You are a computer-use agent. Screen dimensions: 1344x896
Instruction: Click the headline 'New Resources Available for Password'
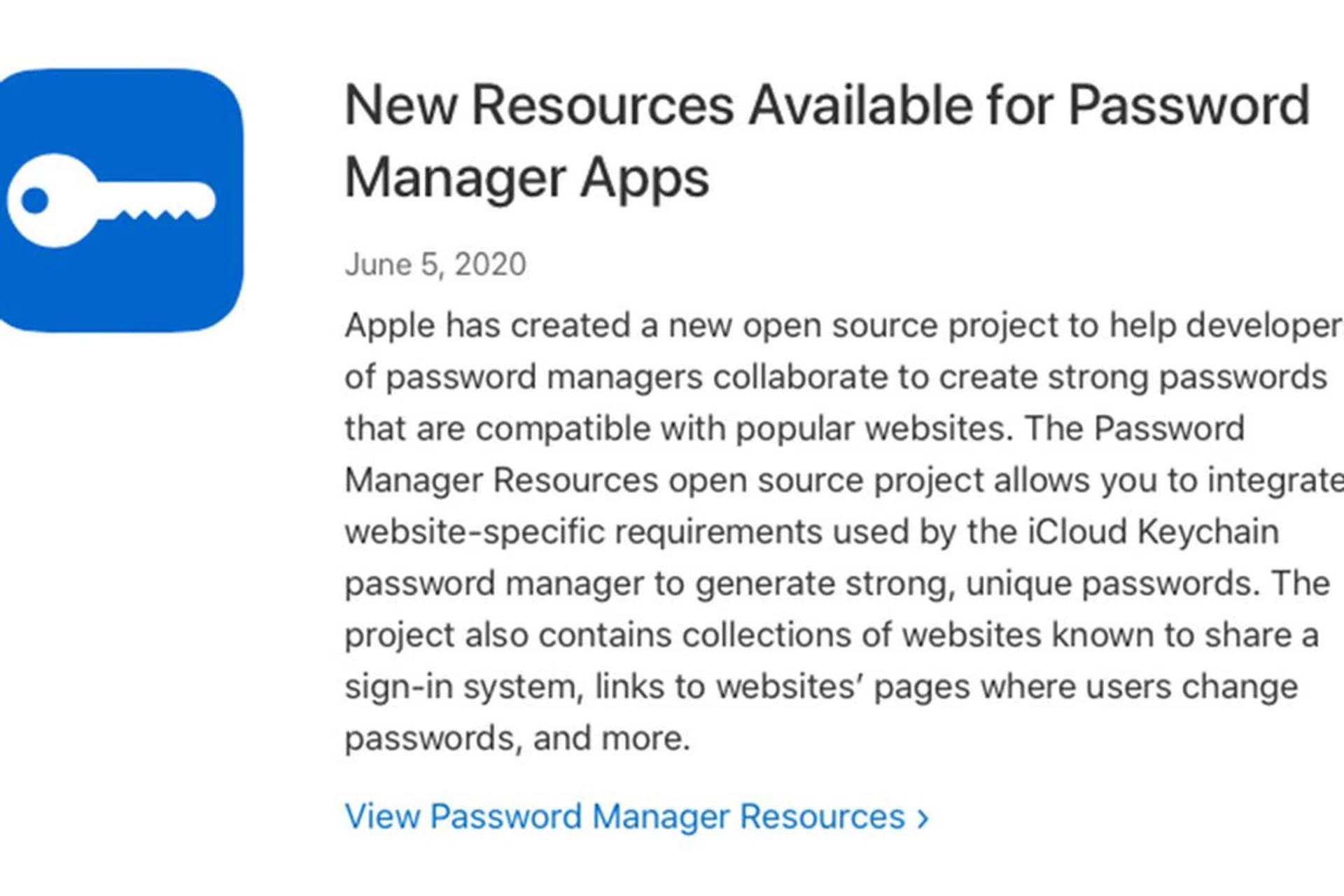click(x=826, y=105)
